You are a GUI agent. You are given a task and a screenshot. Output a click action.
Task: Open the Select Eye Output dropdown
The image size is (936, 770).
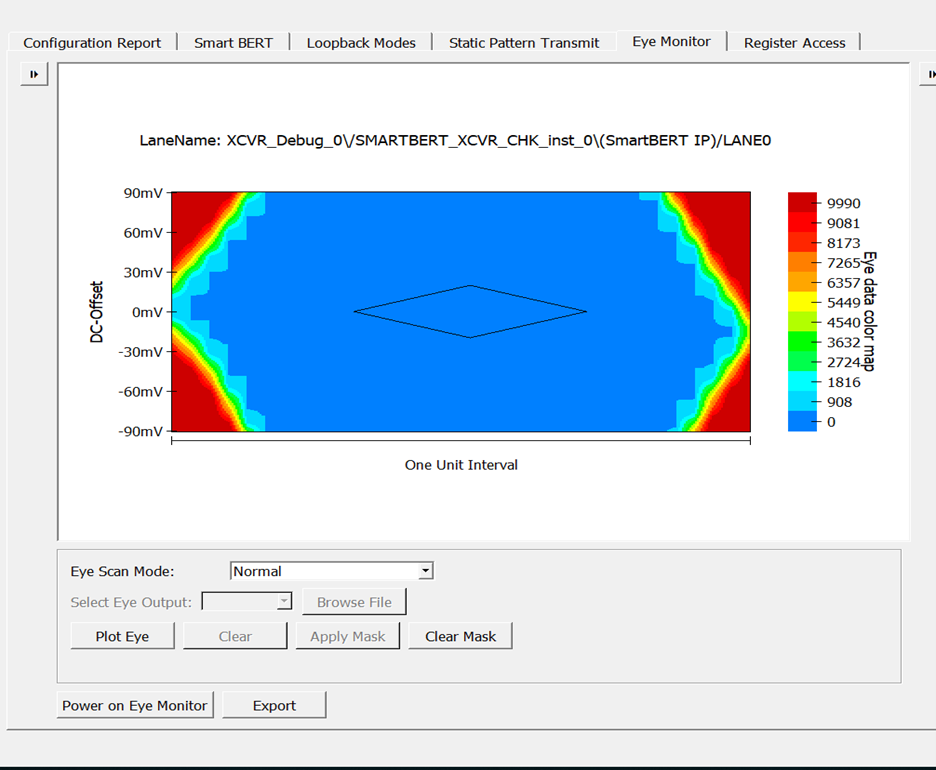click(284, 602)
